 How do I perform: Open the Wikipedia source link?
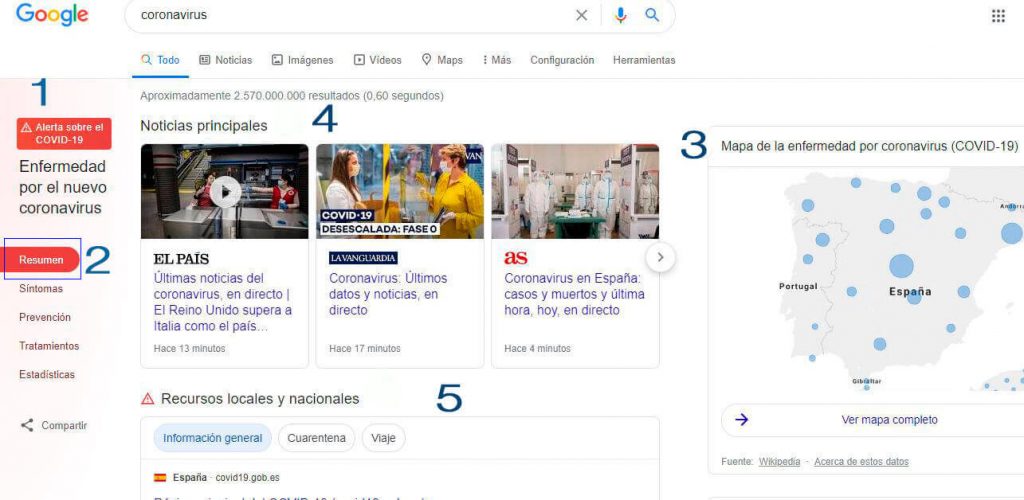779,461
